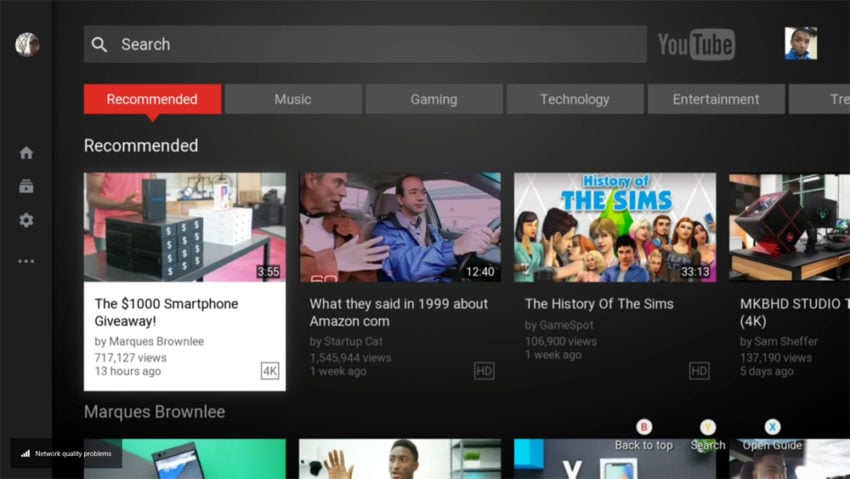850x479 pixels.
Task: Click the YouTube logo
Action: coord(696,44)
